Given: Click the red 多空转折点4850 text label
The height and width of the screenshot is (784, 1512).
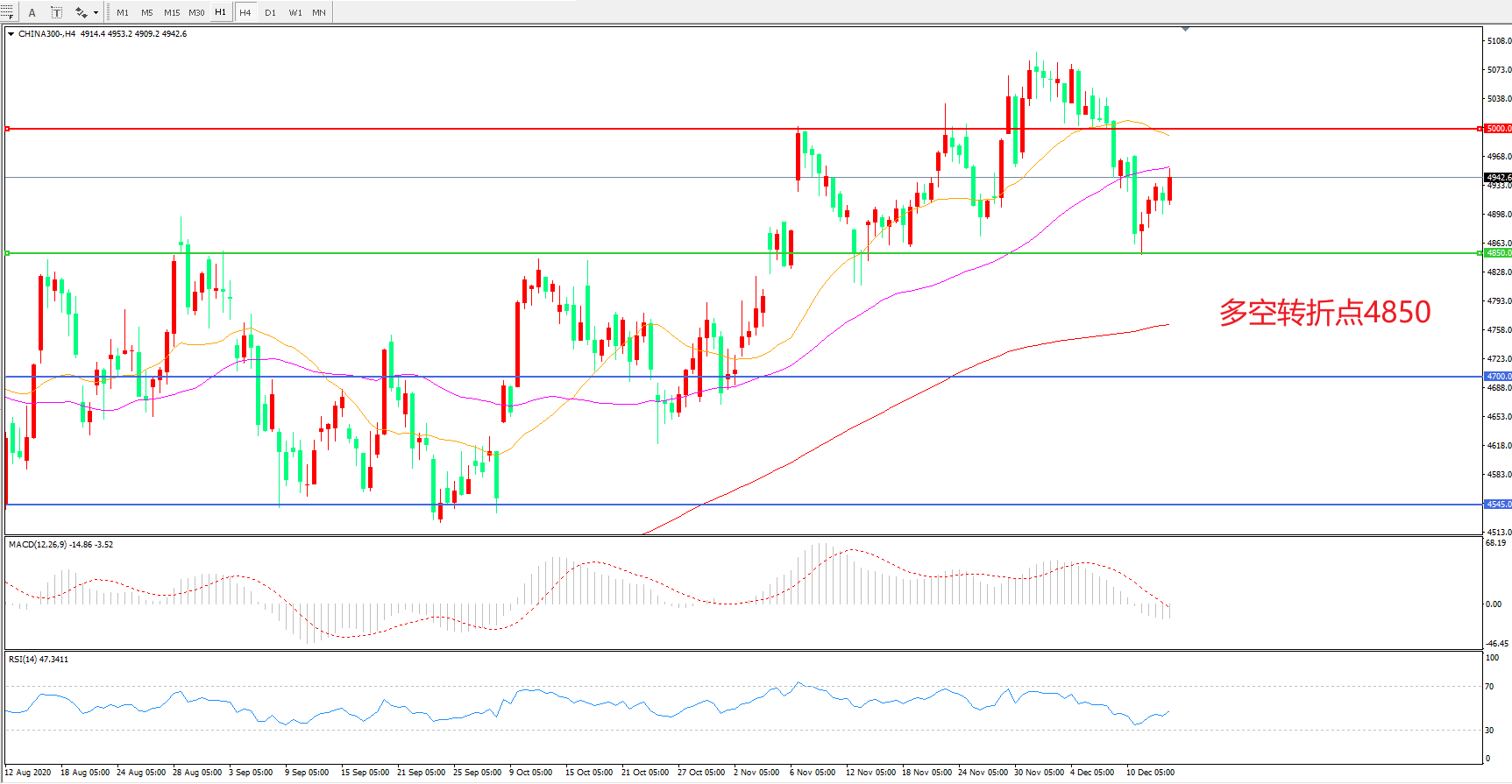Looking at the screenshot, I should click(1324, 312).
